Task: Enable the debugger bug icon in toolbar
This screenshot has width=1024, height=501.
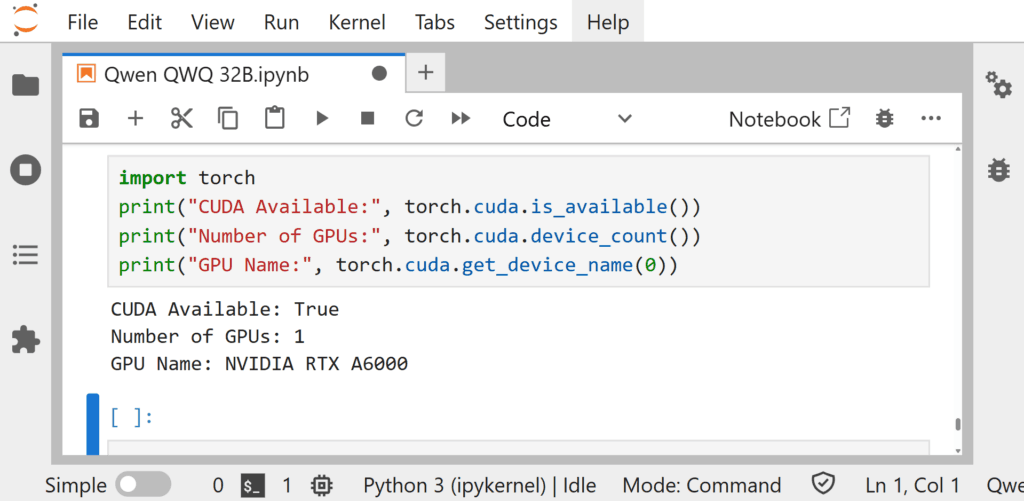Action: 884,119
